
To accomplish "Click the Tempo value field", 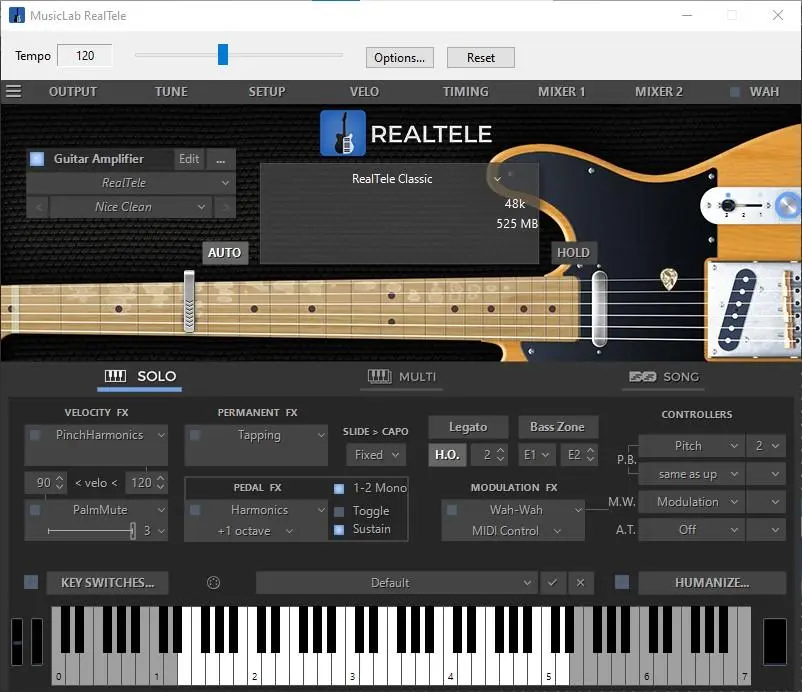I will (85, 55).
